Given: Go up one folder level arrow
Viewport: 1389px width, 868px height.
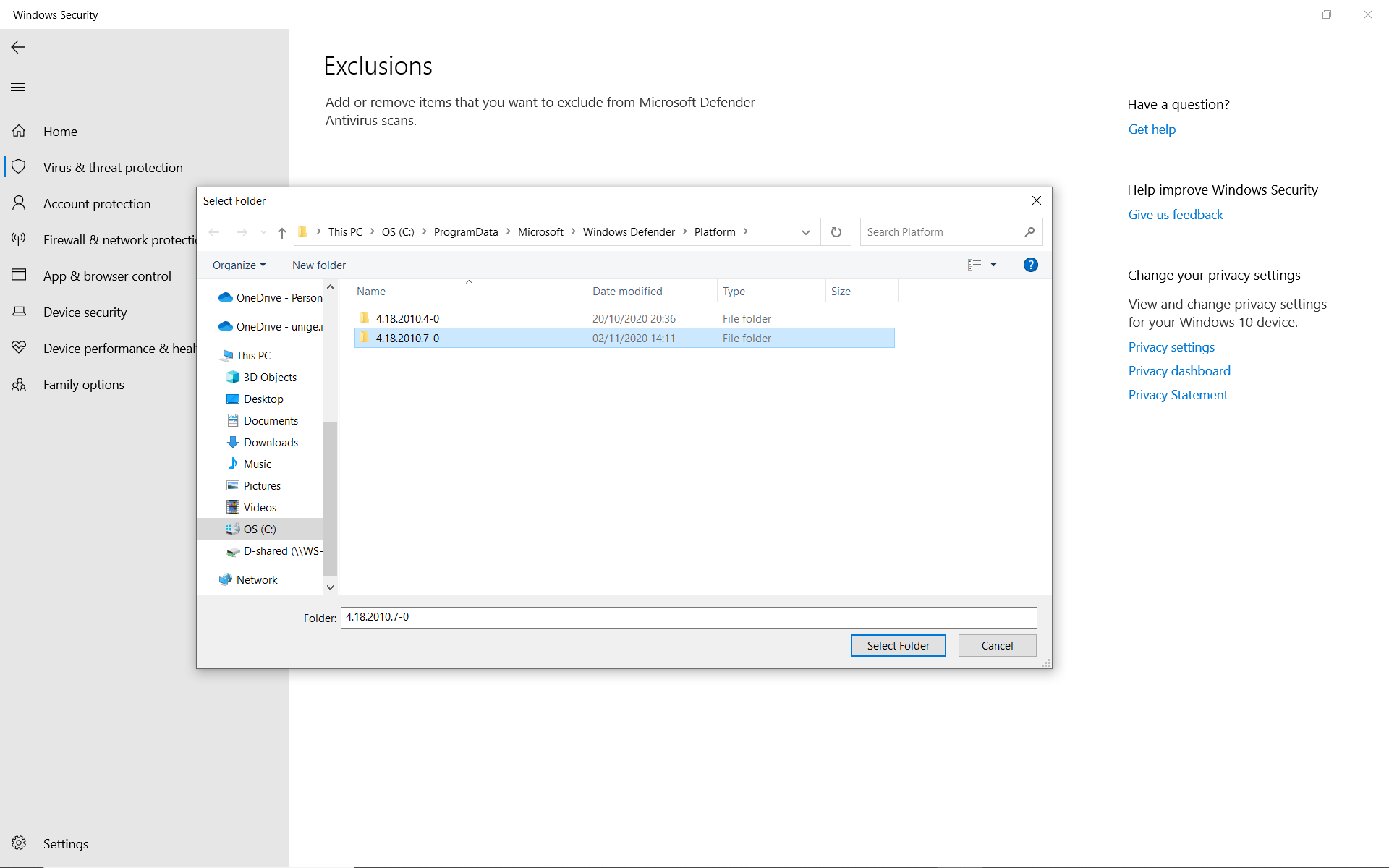Looking at the screenshot, I should [x=282, y=232].
